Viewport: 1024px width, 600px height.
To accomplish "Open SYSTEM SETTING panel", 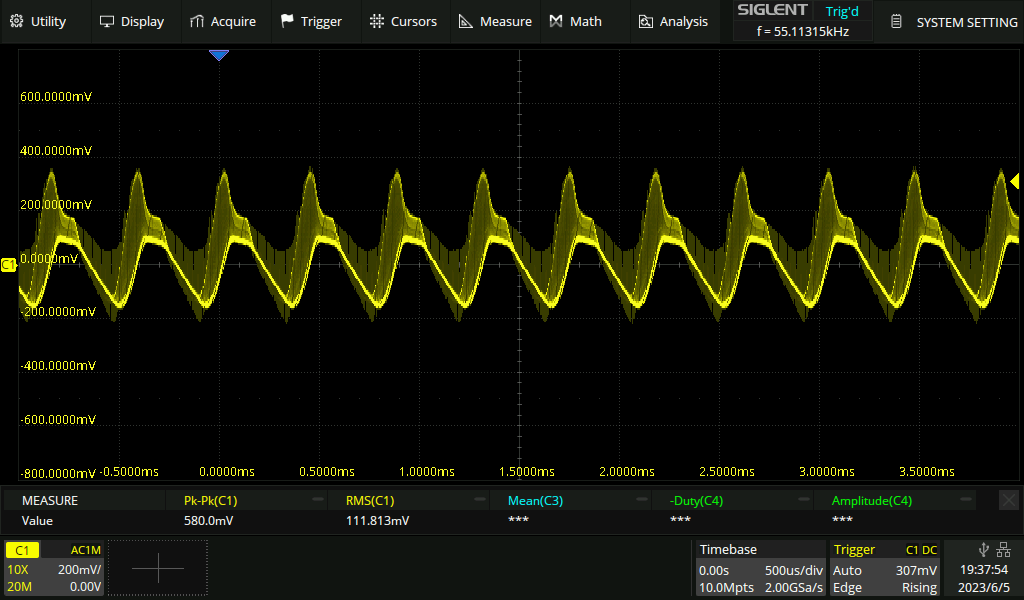I will click(953, 21).
